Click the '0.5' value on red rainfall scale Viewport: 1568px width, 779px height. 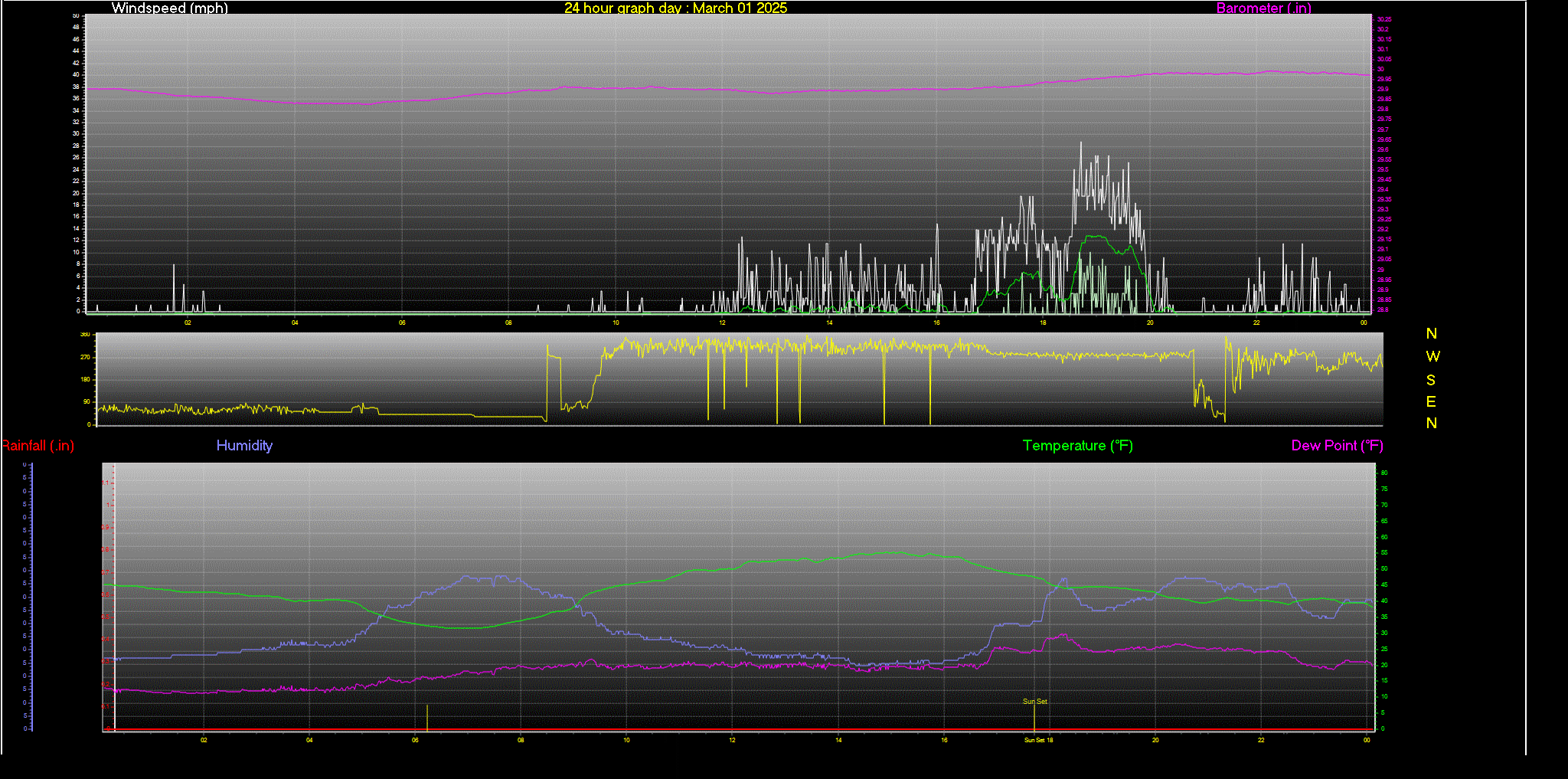tap(106, 617)
